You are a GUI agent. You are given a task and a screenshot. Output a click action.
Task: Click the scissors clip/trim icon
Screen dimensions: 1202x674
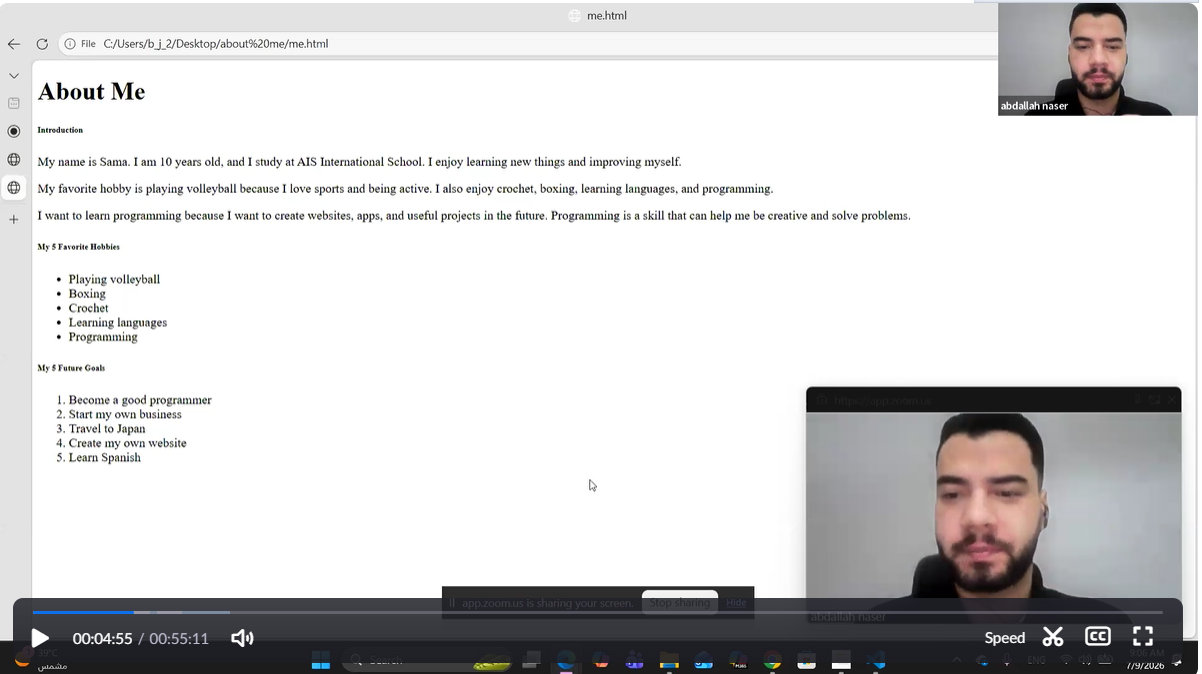(1053, 637)
